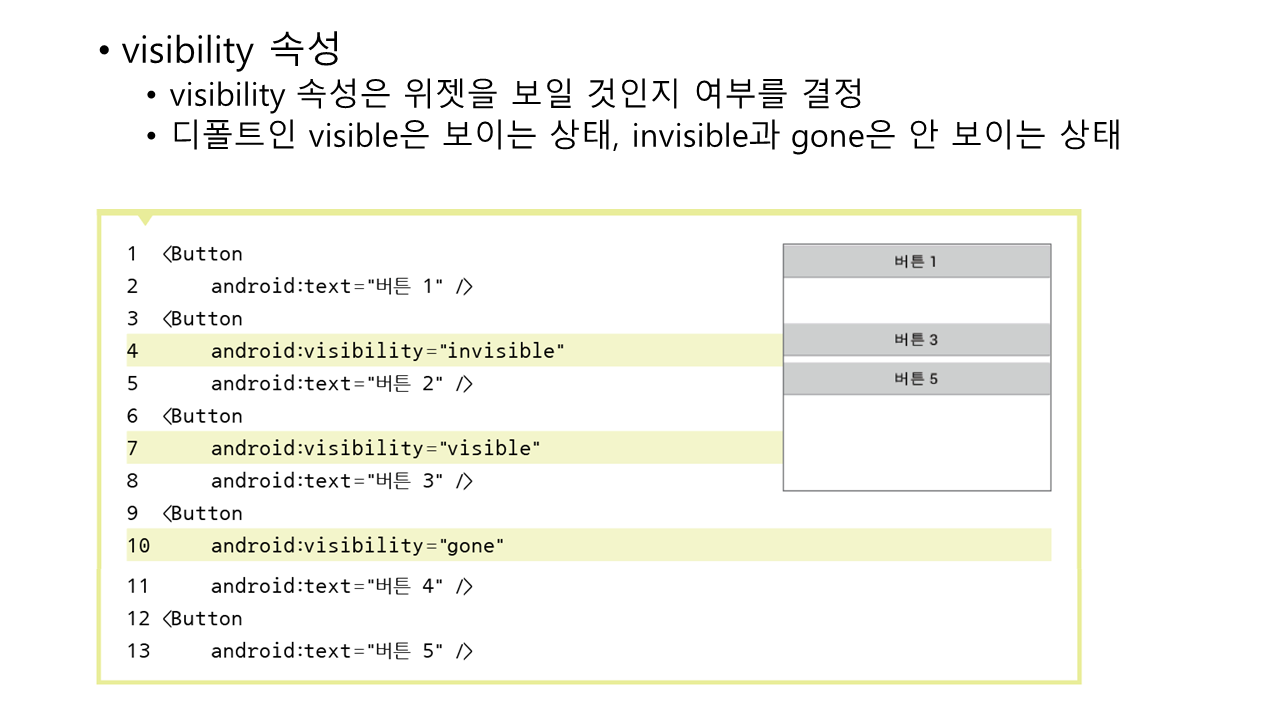Image resolution: width=1280 pixels, height=720 pixels.
Task: Click the 버튼 1 button in preview
Action: tap(916, 262)
